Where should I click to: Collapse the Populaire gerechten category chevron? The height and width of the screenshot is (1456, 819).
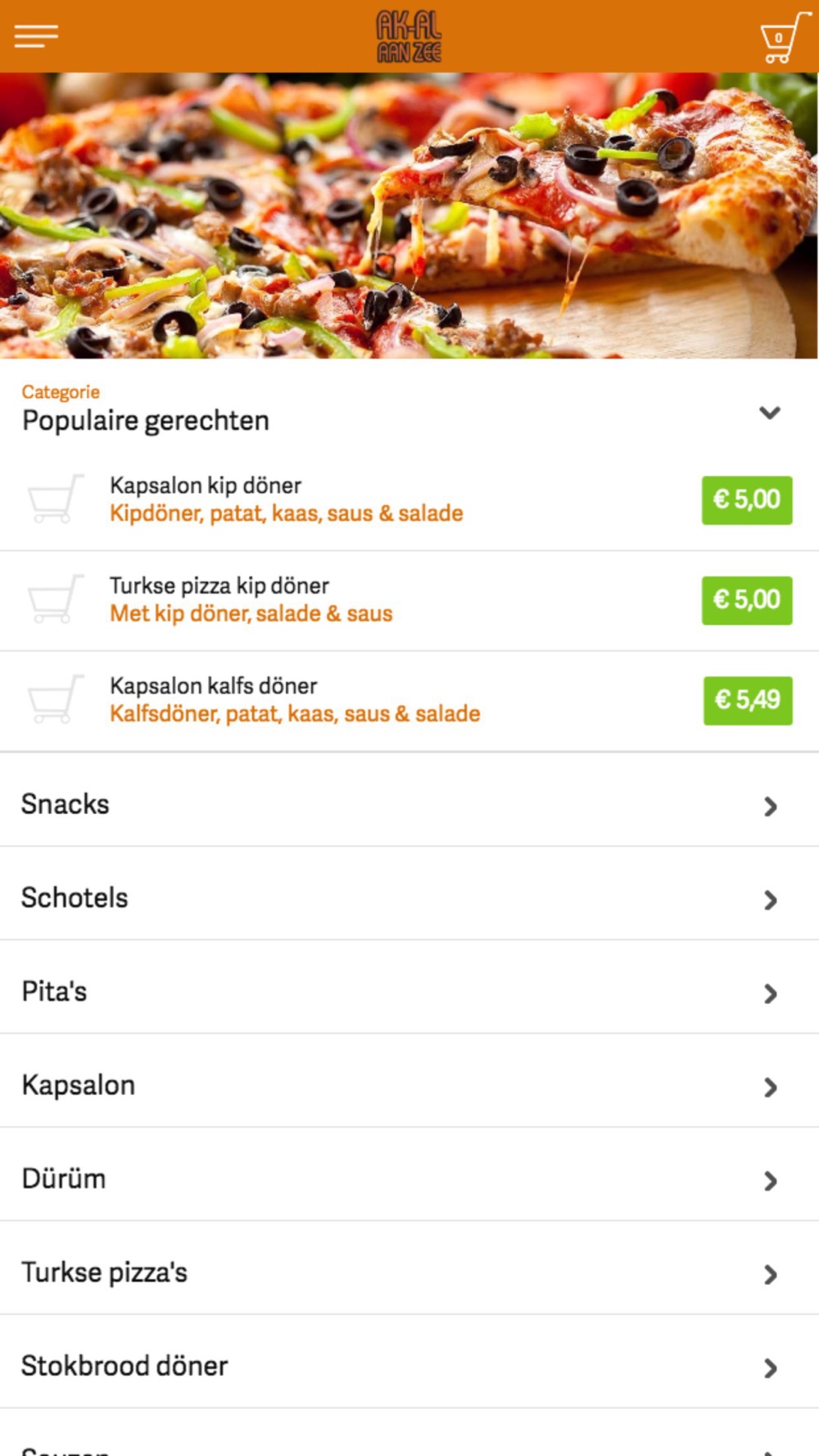(x=769, y=412)
